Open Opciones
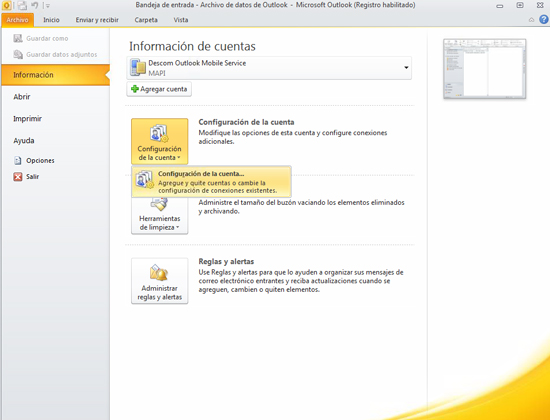This screenshot has width=550, height=420. pos(40,161)
